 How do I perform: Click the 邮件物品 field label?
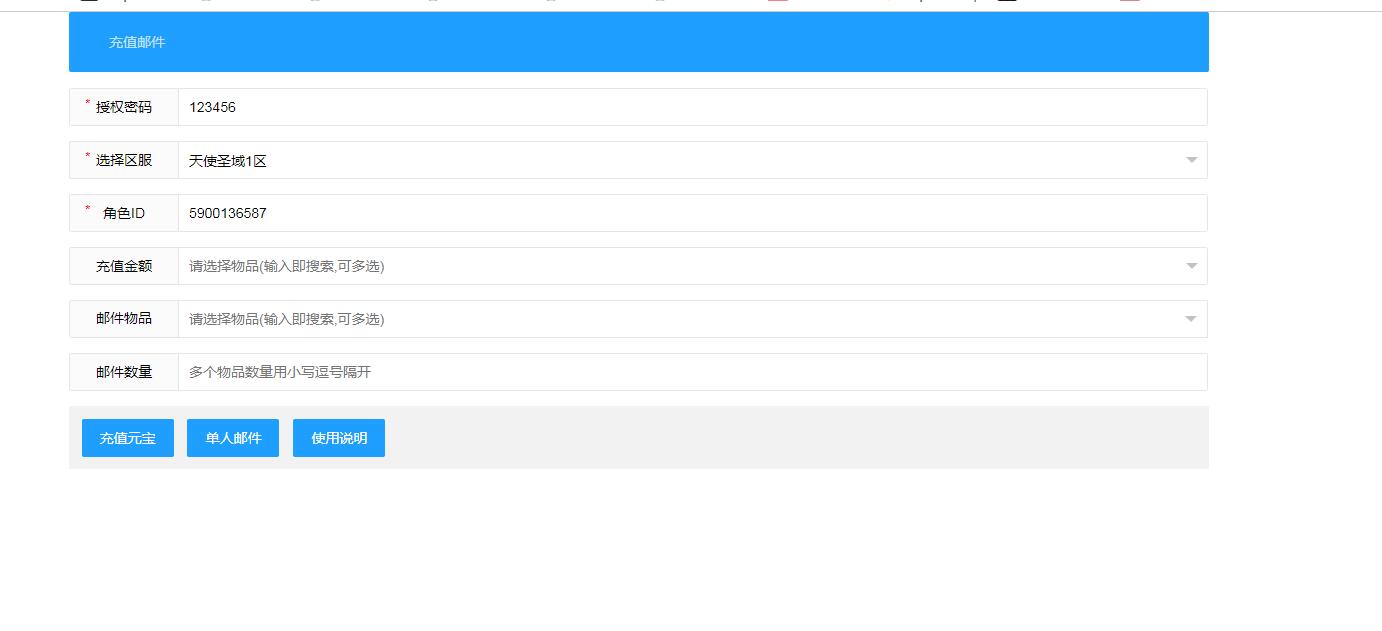tap(124, 319)
